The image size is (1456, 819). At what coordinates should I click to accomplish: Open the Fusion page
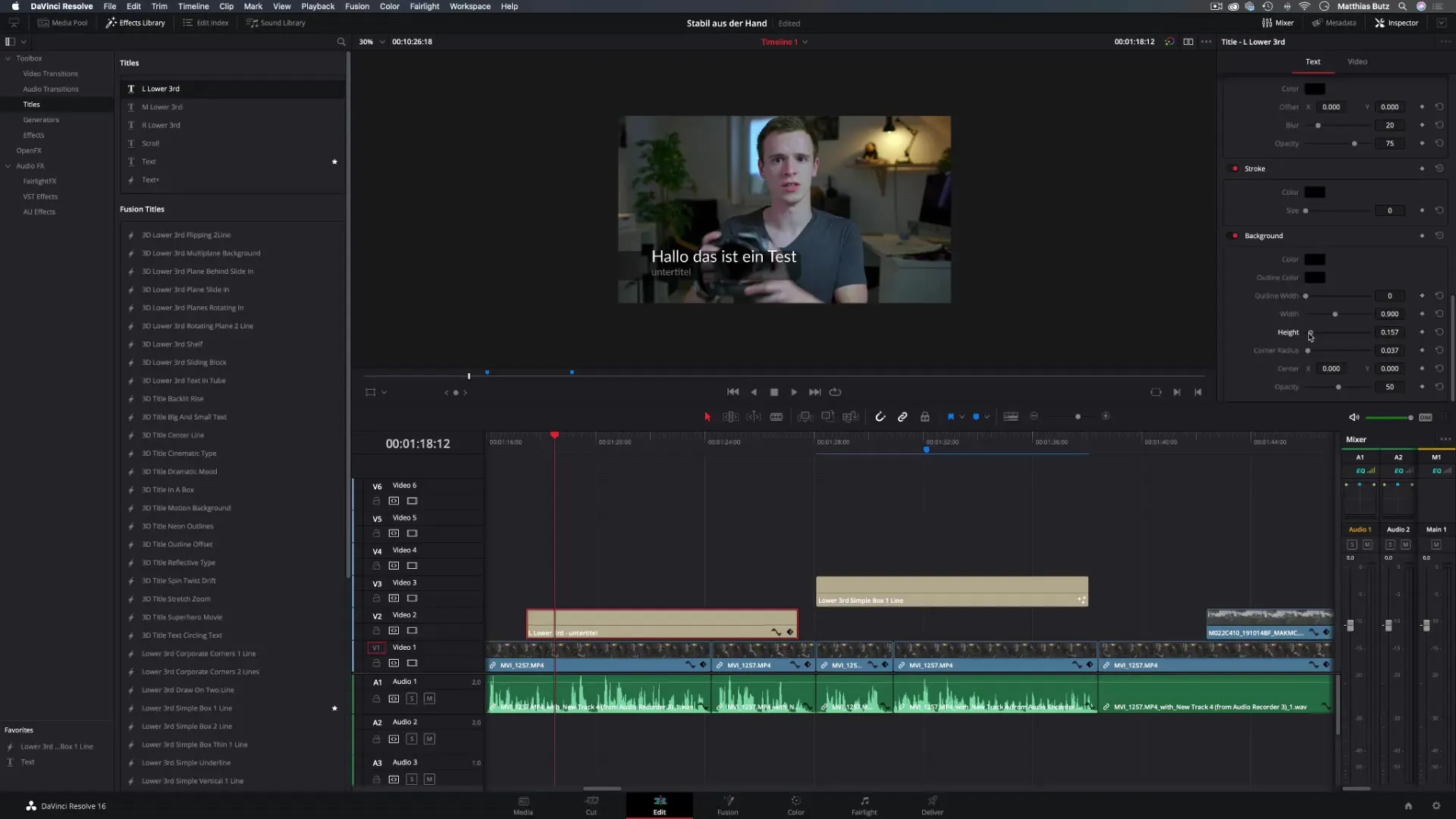point(727,805)
